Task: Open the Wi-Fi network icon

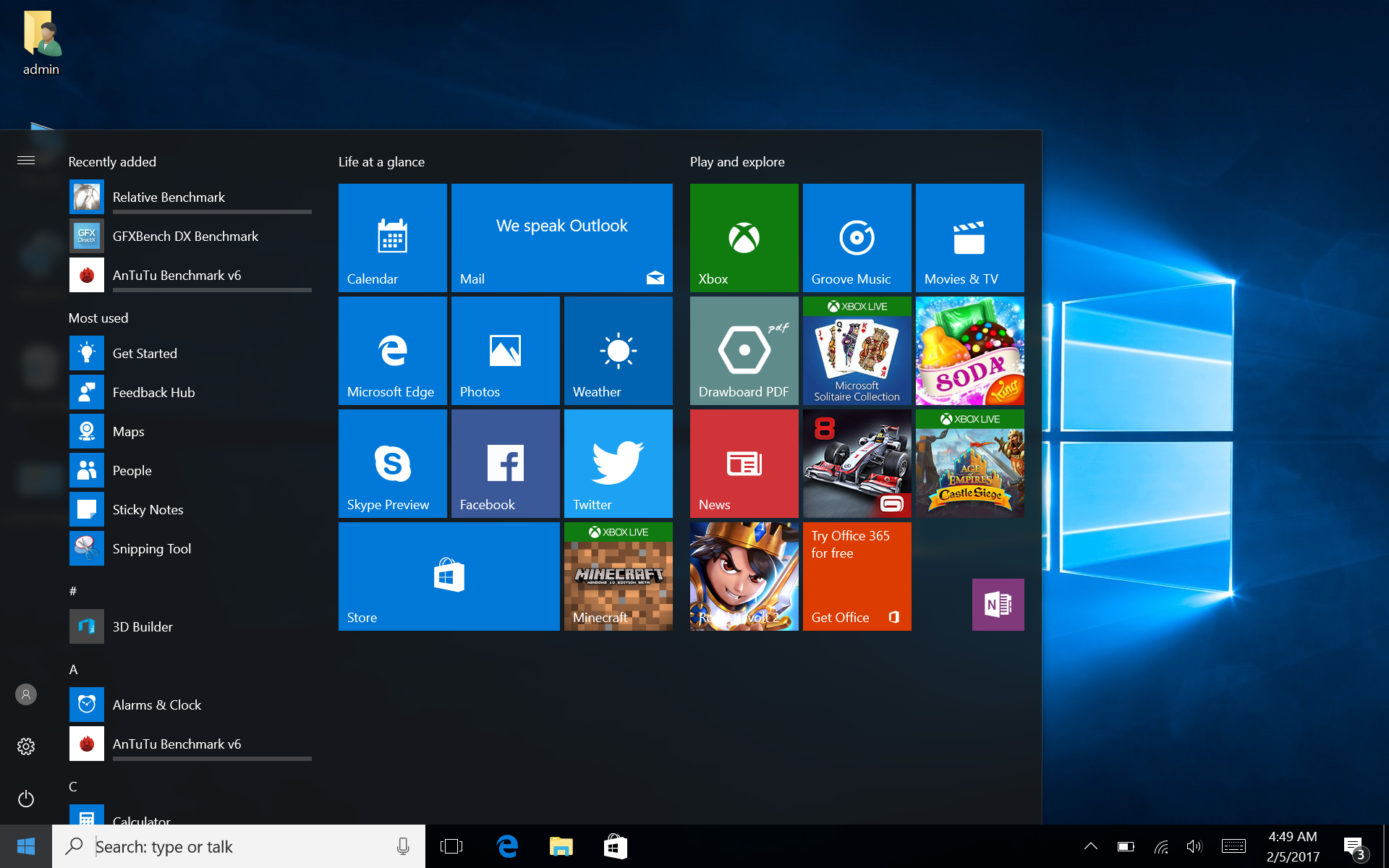Action: pyautogui.click(x=1161, y=846)
